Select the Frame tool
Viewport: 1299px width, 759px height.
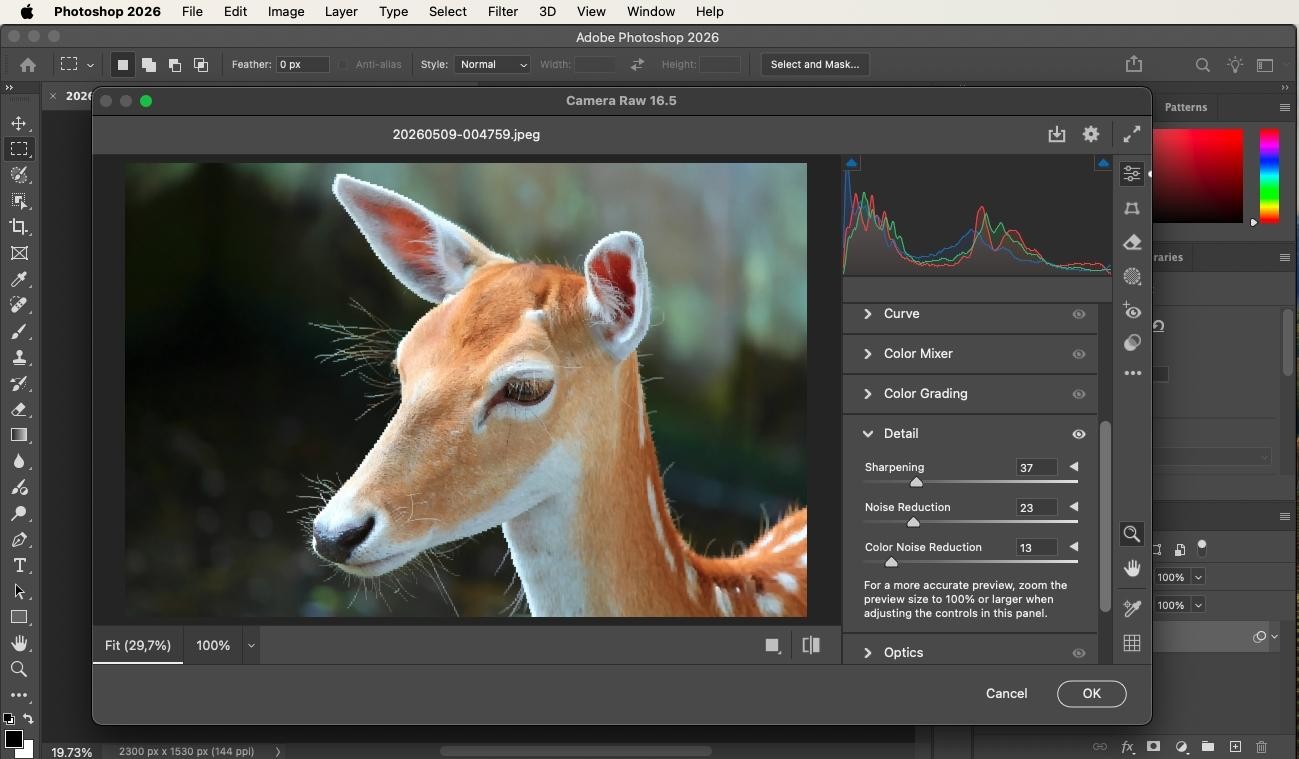19,253
